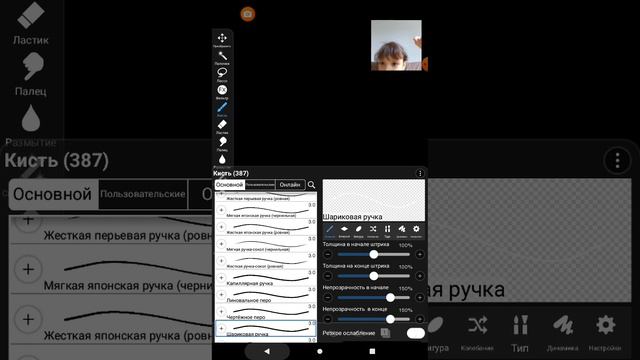Image resolution: width=640 pixels, height=360 pixels.
Task: Open Figure shape settings with ellipse icon
Action: click(358, 231)
